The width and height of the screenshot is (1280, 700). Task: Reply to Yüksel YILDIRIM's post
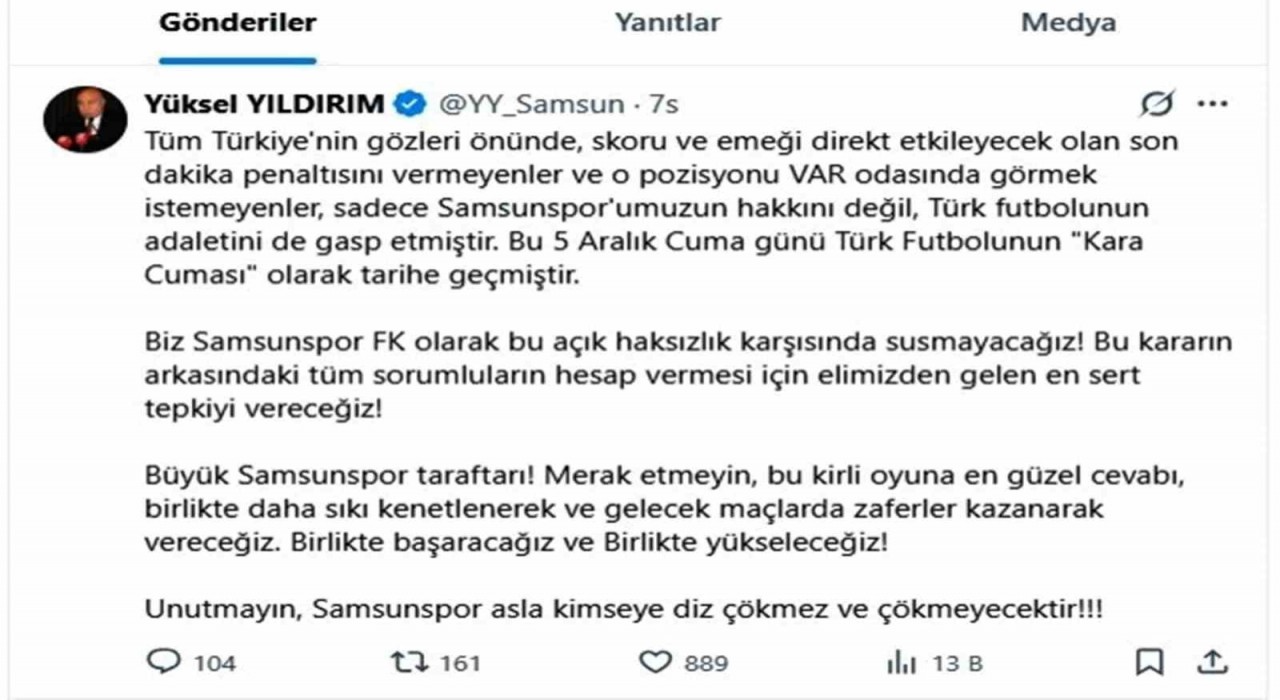coord(164,662)
